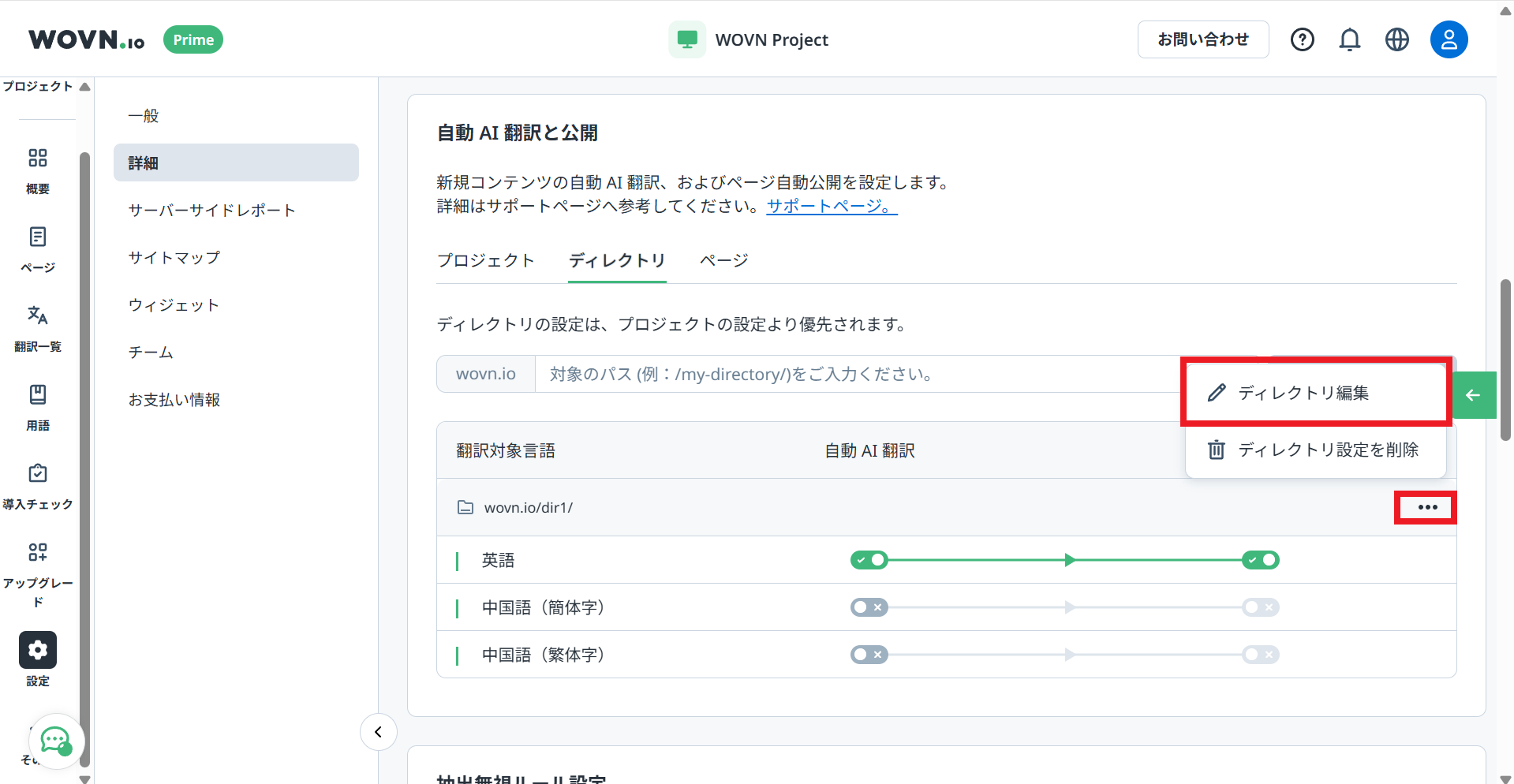This screenshot has width=1514, height=784.
Task: Click the globe language icon
Action: (x=1396, y=39)
